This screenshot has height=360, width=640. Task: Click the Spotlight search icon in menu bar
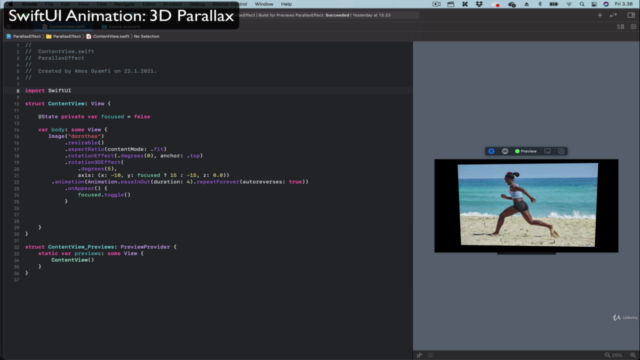(582, 4)
